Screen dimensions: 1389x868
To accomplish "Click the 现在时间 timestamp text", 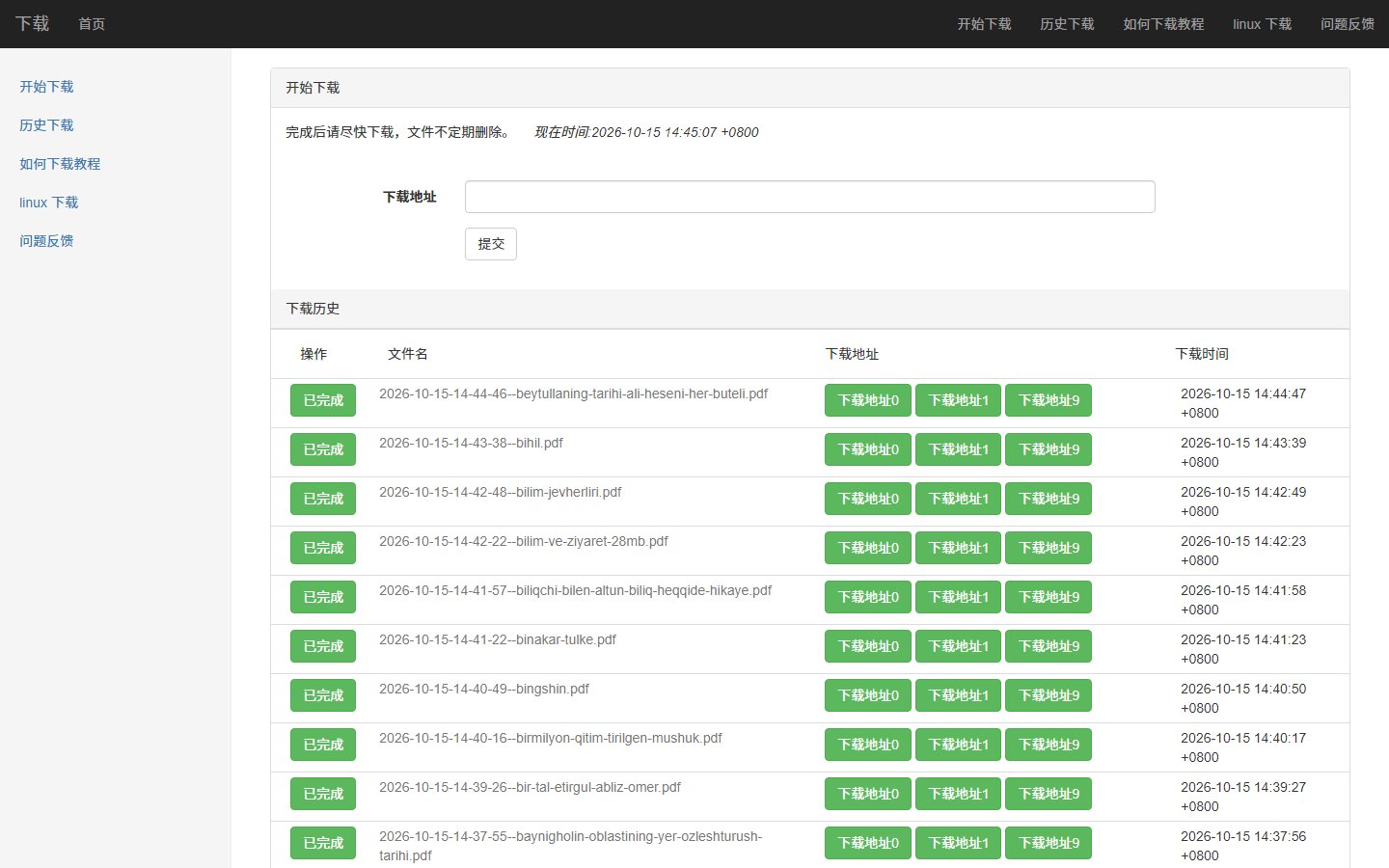I will pyautogui.click(x=646, y=132).
